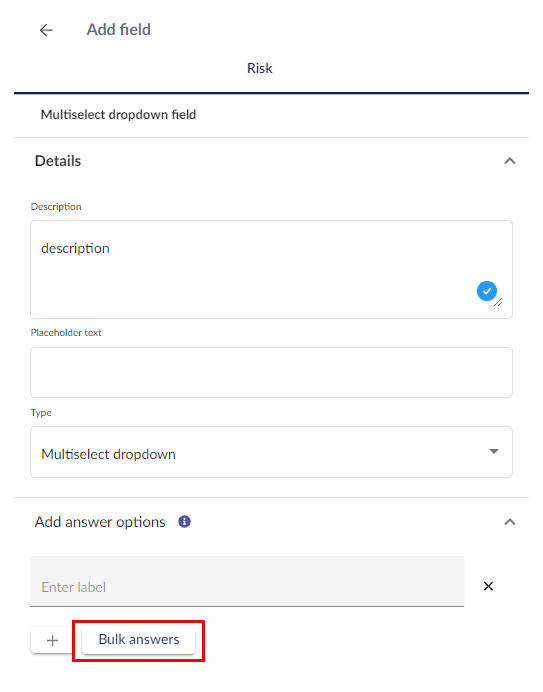Click the blue checkmark in the Description box
The width and height of the screenshot is (543, 692).
coord(486,291)
